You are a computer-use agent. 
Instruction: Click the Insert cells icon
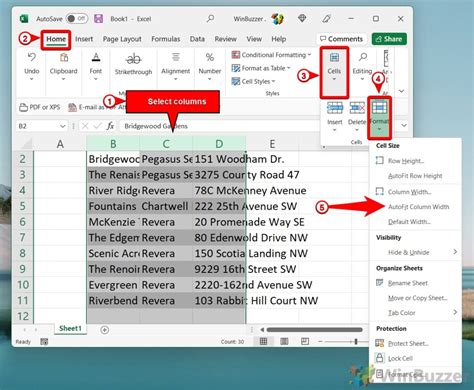pyautogui.click(x=335, y=109)
